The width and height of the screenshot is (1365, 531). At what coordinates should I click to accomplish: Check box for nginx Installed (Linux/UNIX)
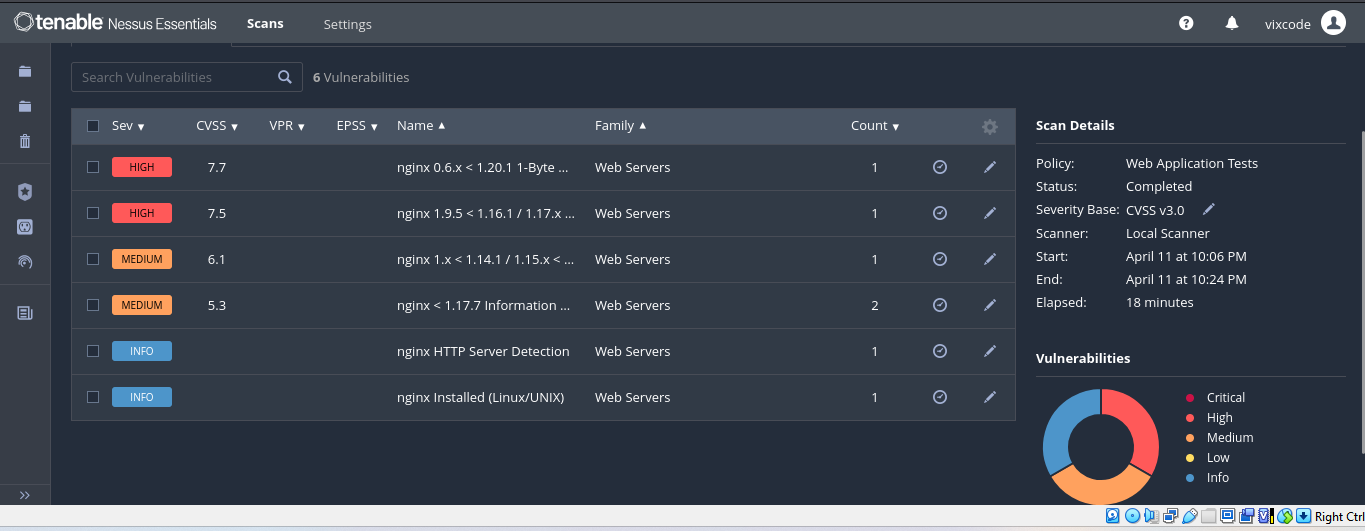[93, 397]
